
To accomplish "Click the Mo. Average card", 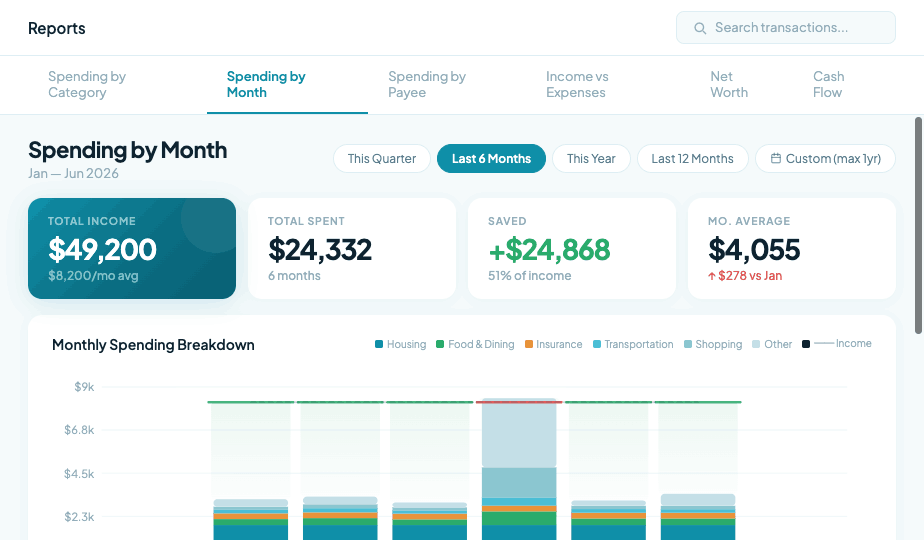I will click(791, 248).
